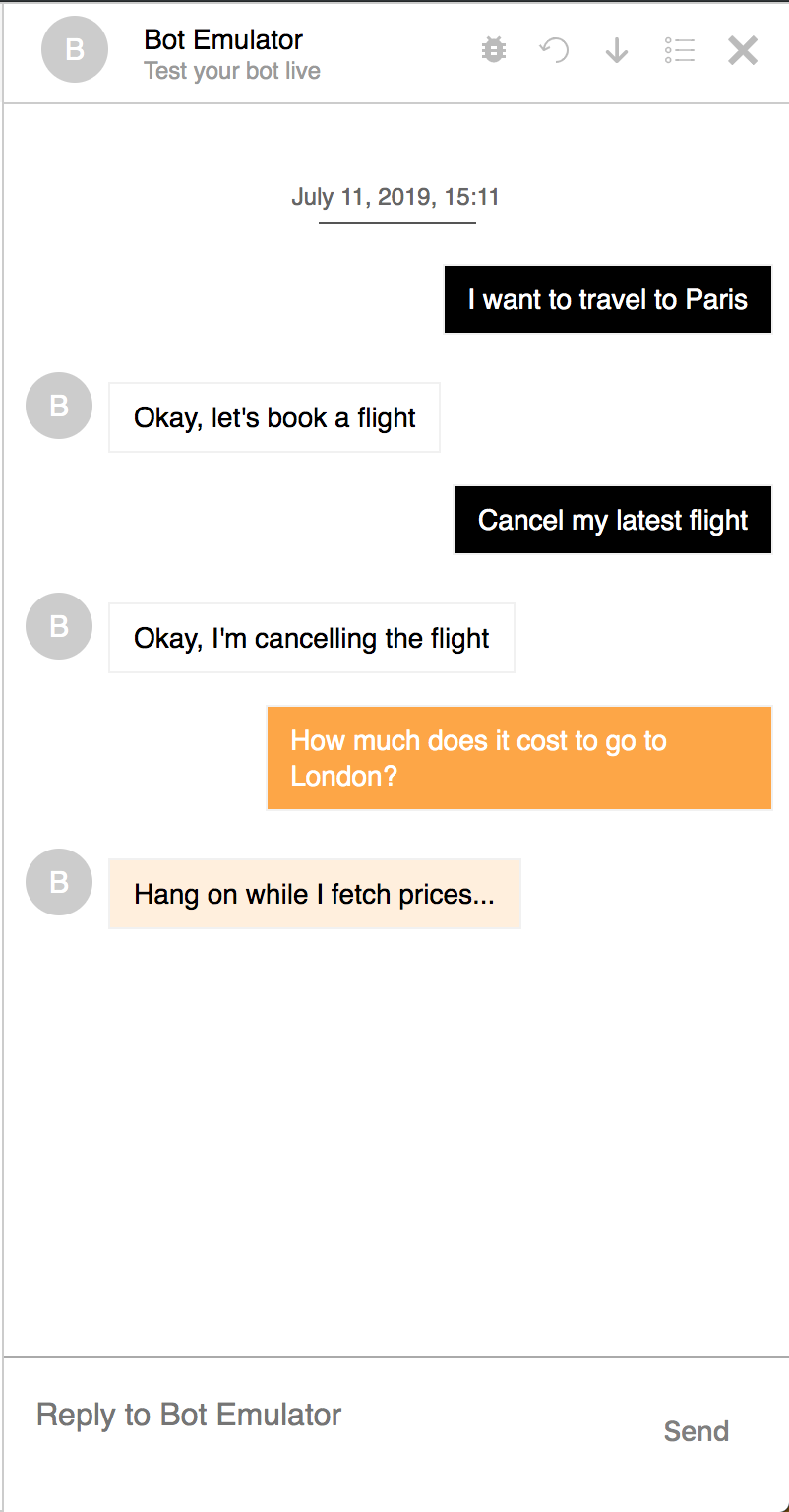Click the download arrow icon in header
Viewport: 789px width, 1512px height.
pyautogui.click(x=617, y=50)
